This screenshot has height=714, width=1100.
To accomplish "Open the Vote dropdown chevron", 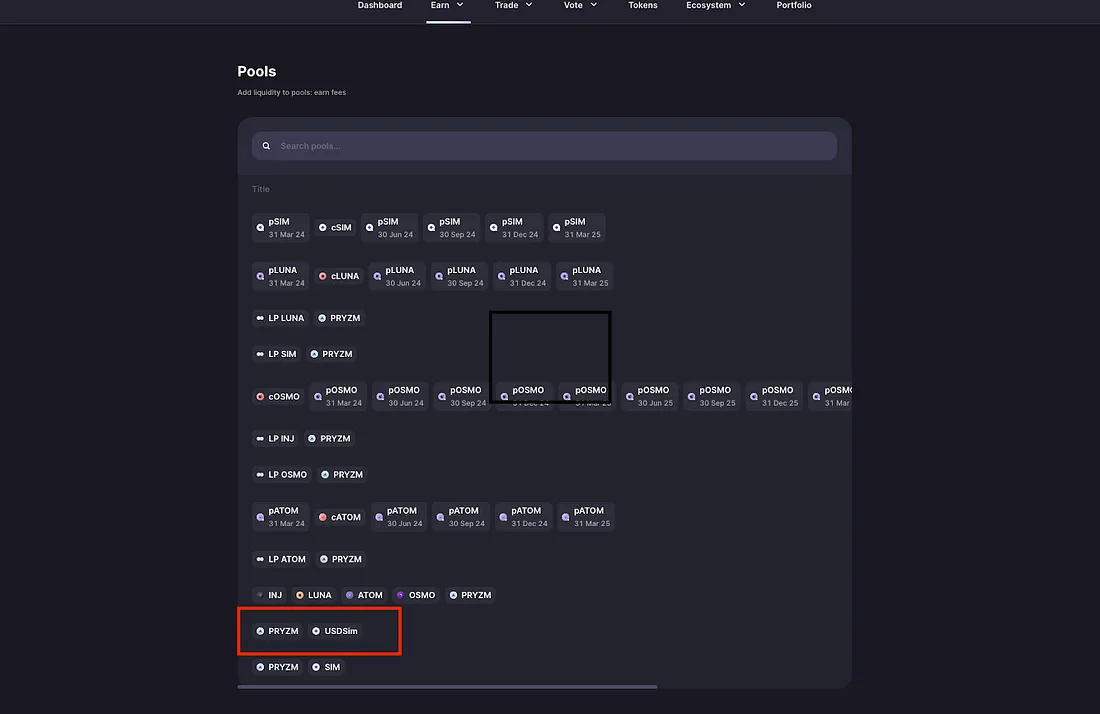I will click(x=594, y=6).
